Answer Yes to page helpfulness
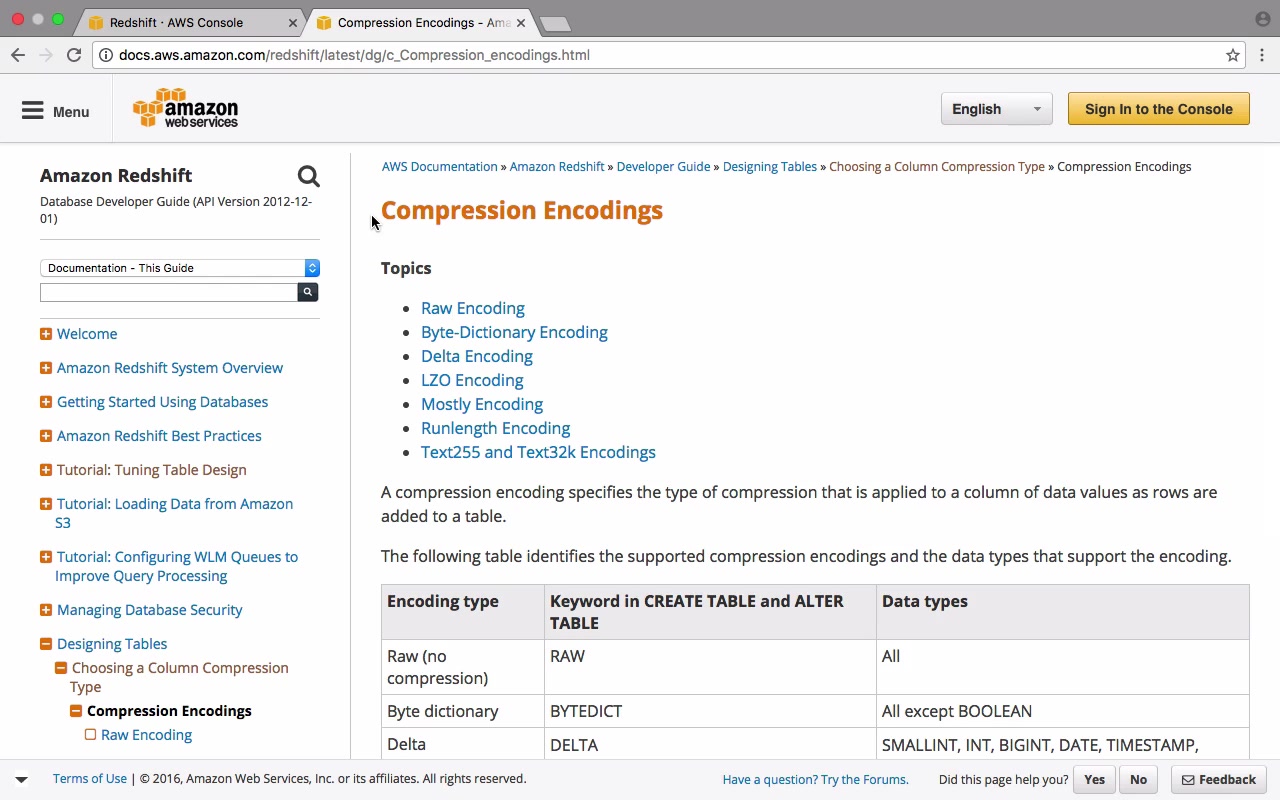 1094,780
